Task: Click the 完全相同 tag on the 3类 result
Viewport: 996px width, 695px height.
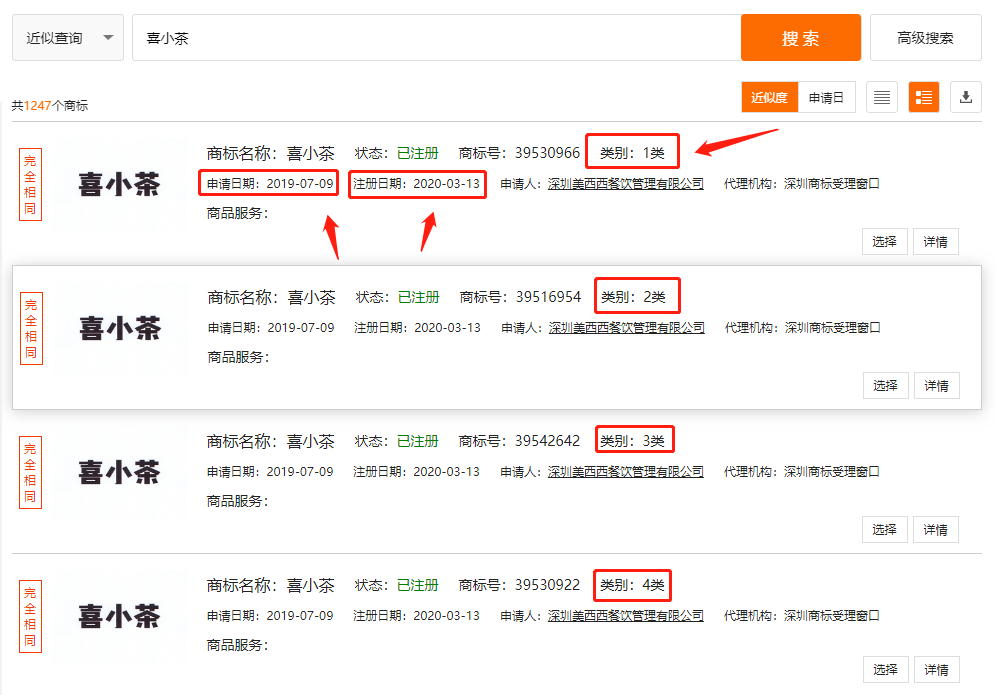Action: pyautogui.click(x=30, y=472)
